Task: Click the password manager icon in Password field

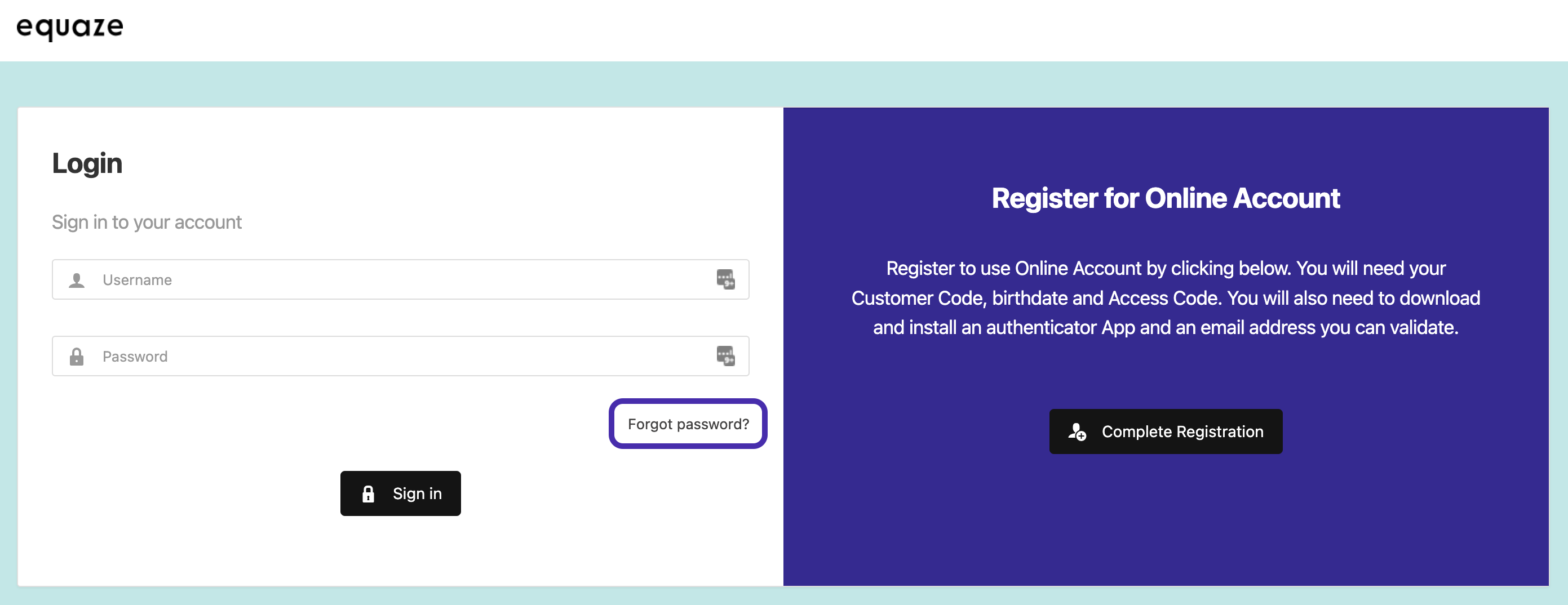Action: pyautogui.click(x=725, y=356)
